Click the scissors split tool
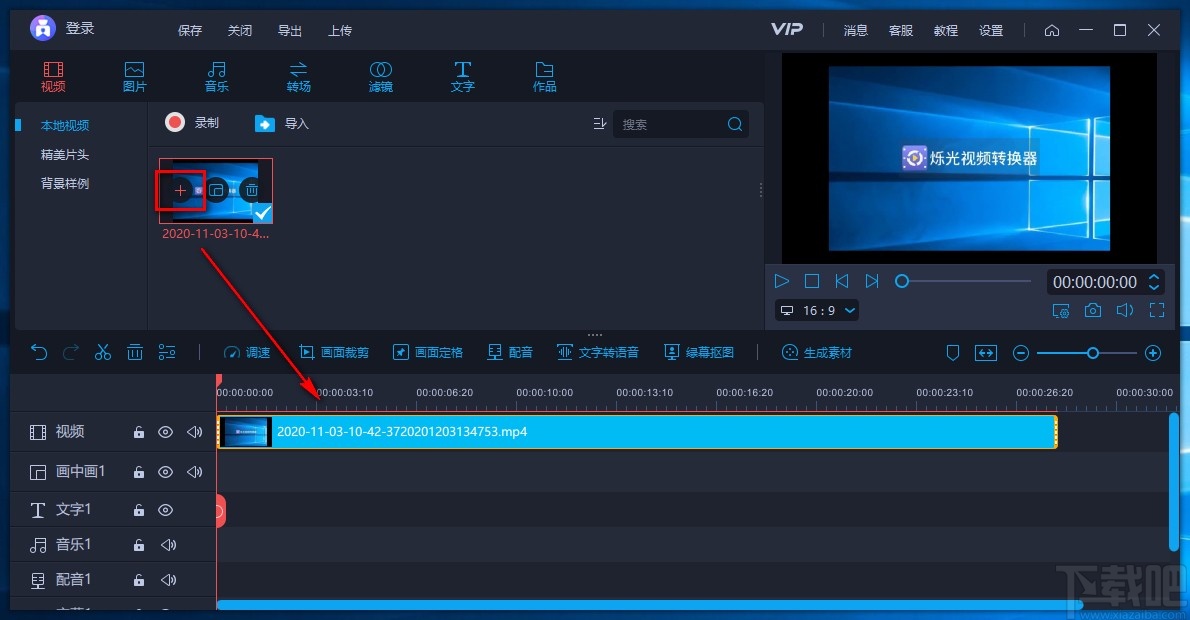1190x620 pixels. (102, 352)
